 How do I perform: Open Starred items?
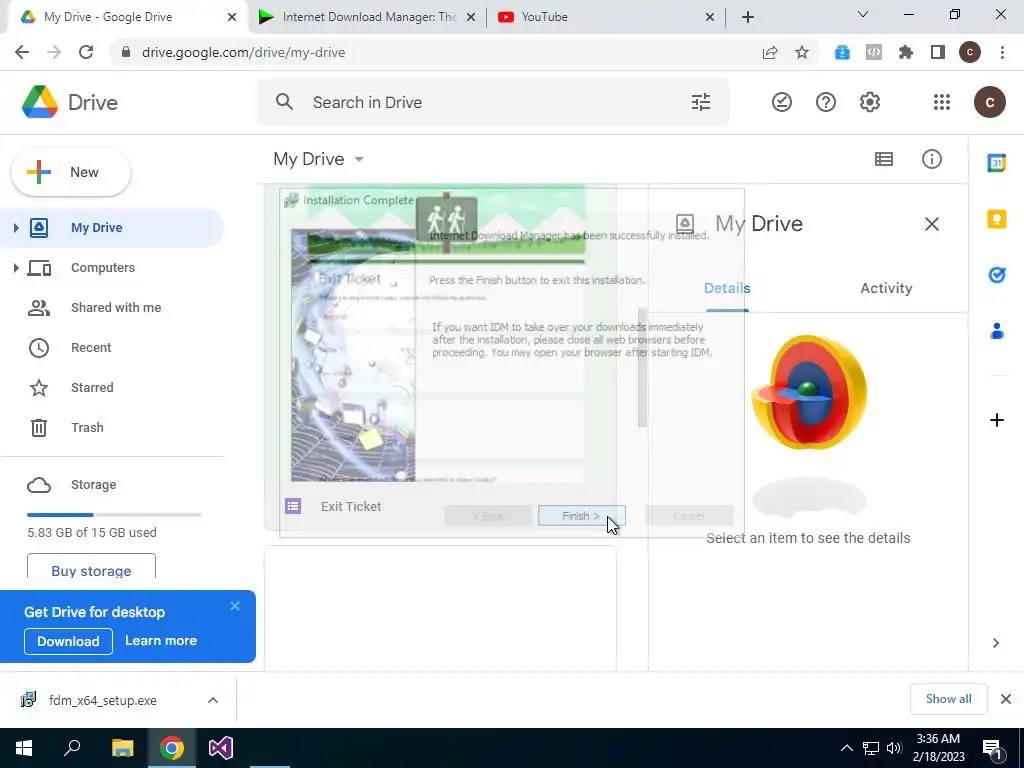pos(92,387)
